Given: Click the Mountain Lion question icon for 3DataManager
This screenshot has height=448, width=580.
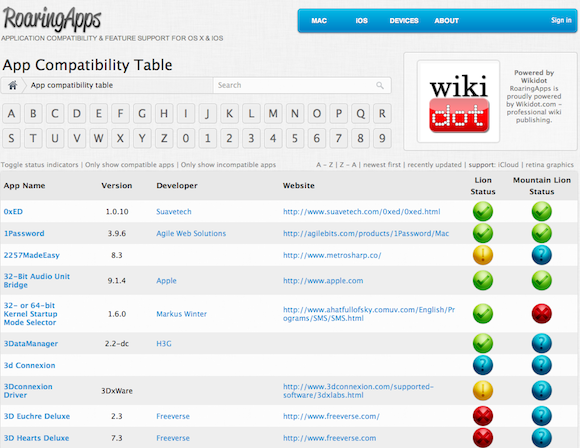Looking at the screenshot, I should tap(542, 343).
